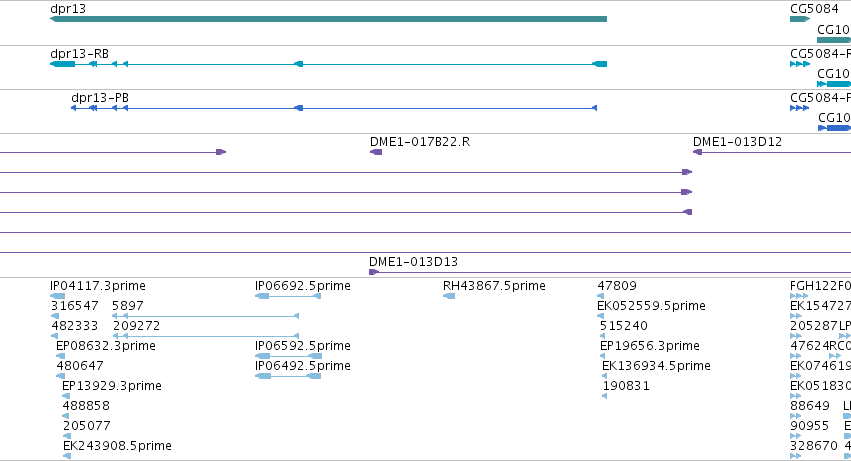Click the DME1-013D12 label
Image resolution: width=851 pixels, height=461 pixels.
737,142
